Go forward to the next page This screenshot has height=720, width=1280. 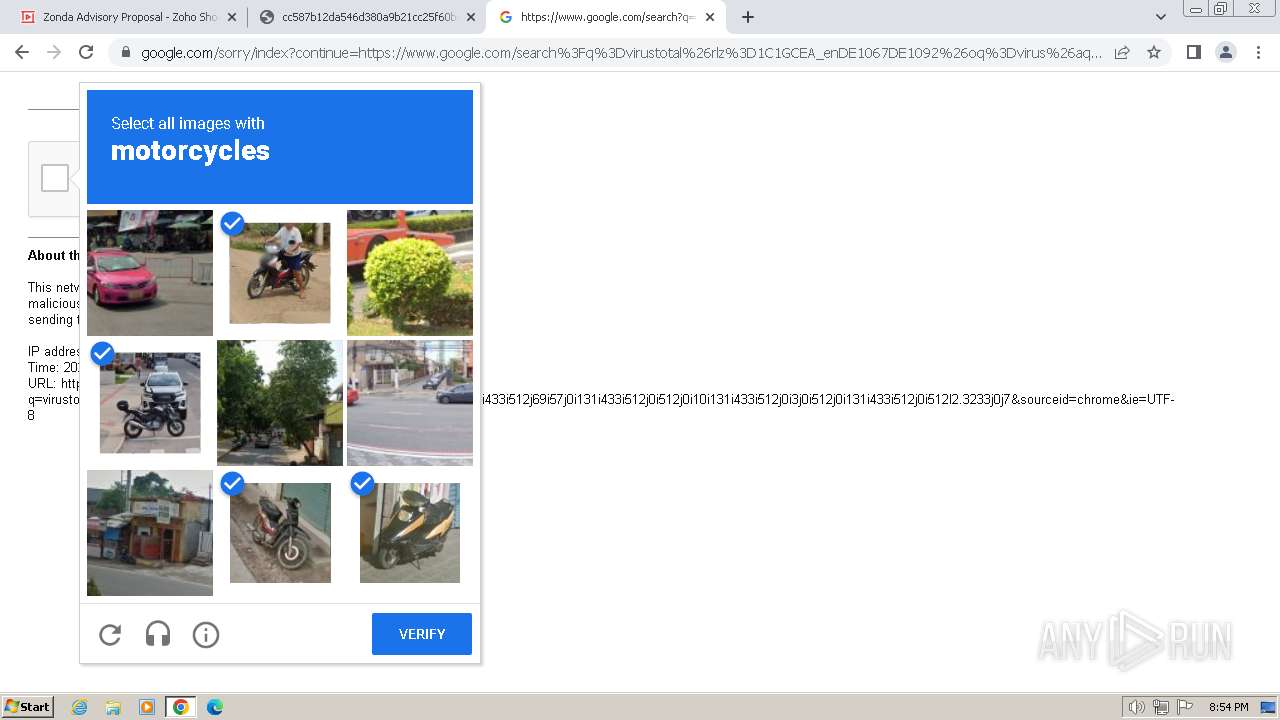pos(54,52)
